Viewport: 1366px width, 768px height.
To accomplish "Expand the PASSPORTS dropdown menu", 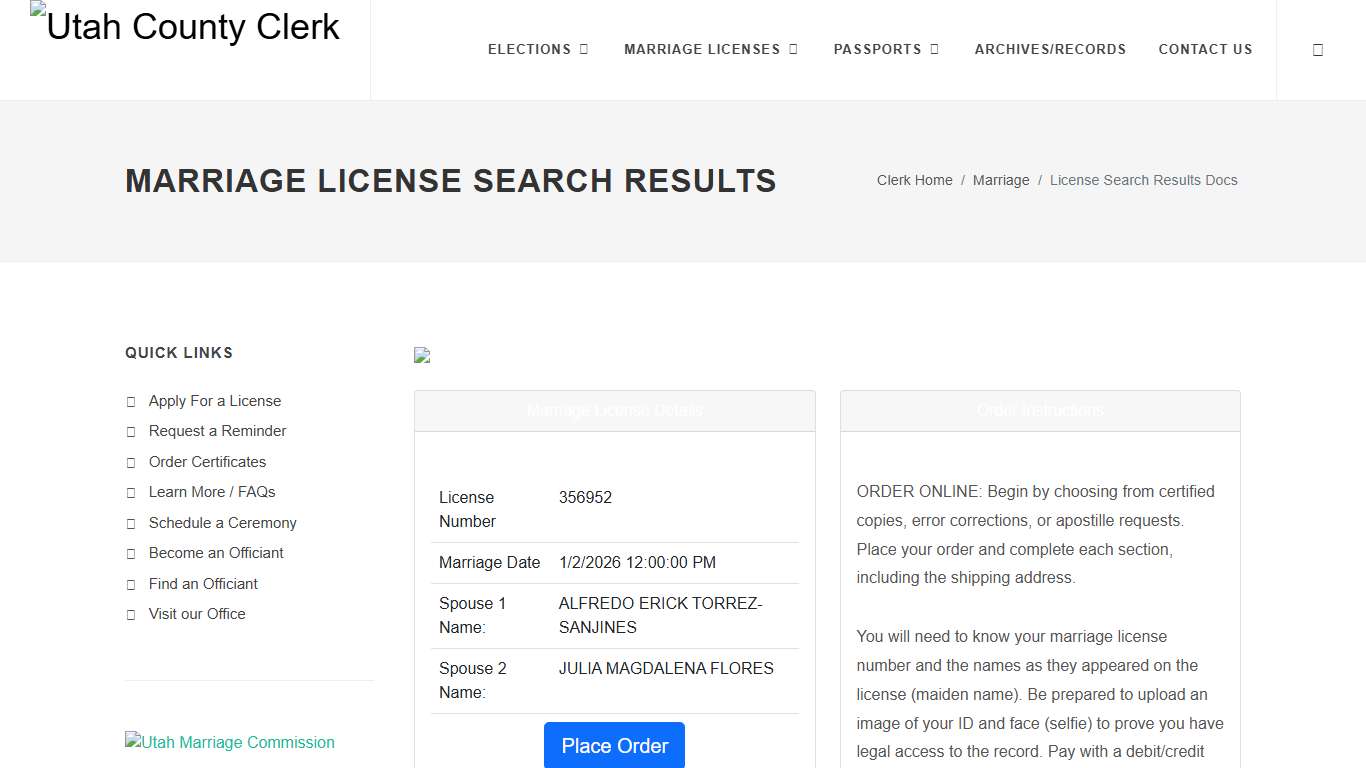I will (886, 49).
